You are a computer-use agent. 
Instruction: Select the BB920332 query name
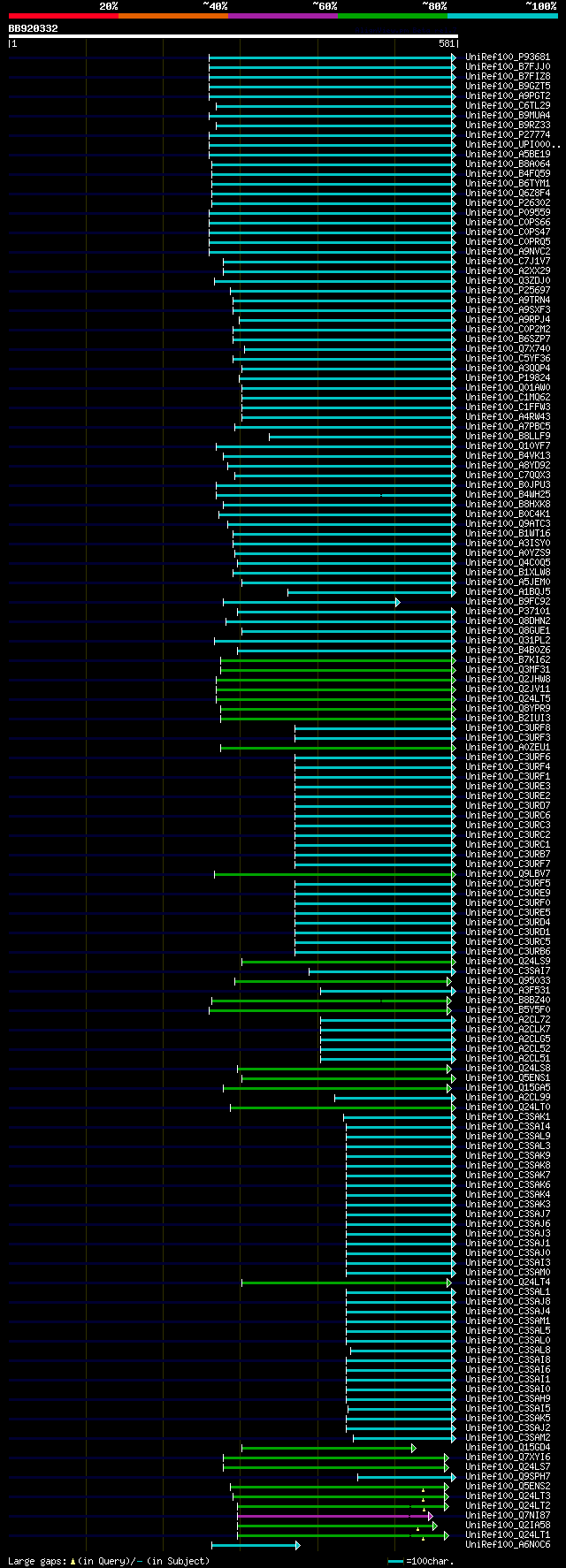click(34, 28)
